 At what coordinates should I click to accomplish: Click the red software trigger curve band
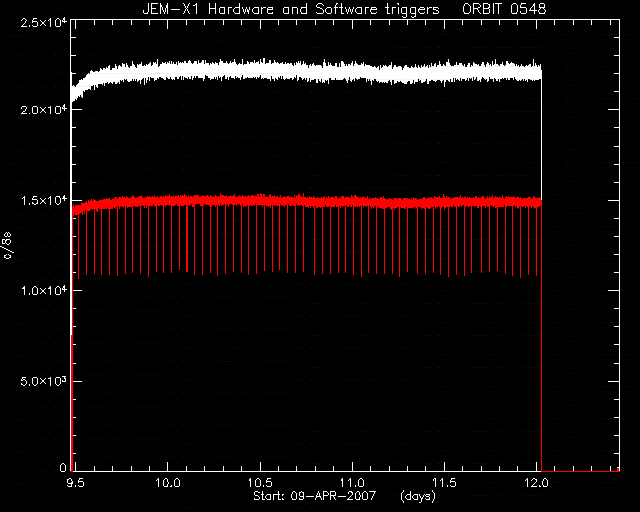(x=306, y=201)
